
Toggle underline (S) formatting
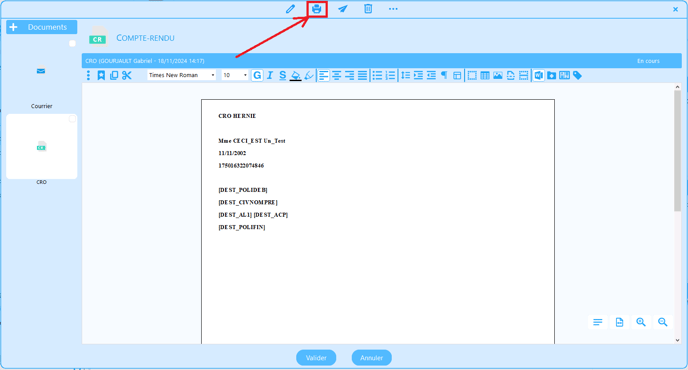pyautogui.click(x=283, y=75)
